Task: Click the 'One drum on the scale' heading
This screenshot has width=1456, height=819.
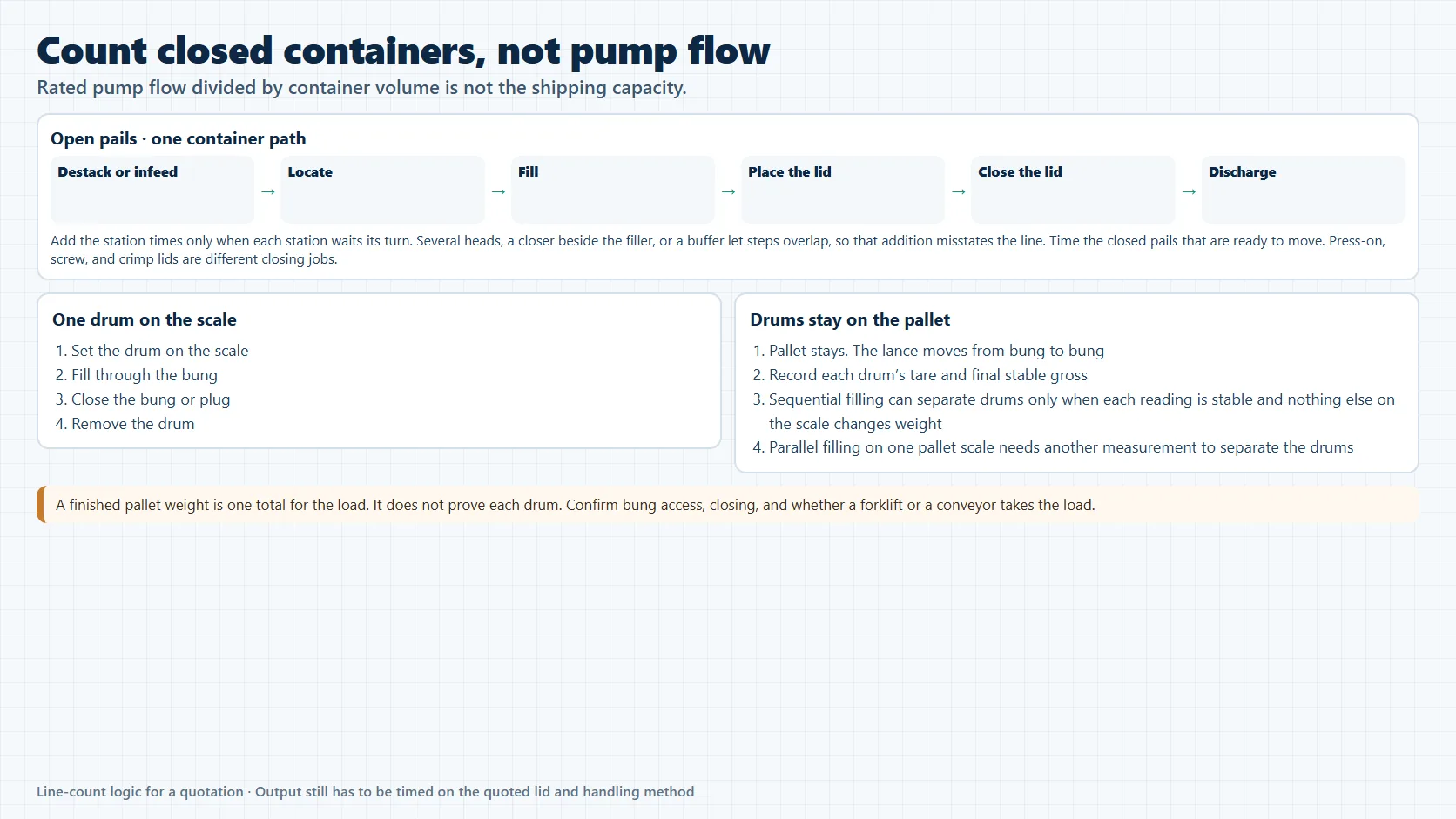Action: tap(145, 319)
